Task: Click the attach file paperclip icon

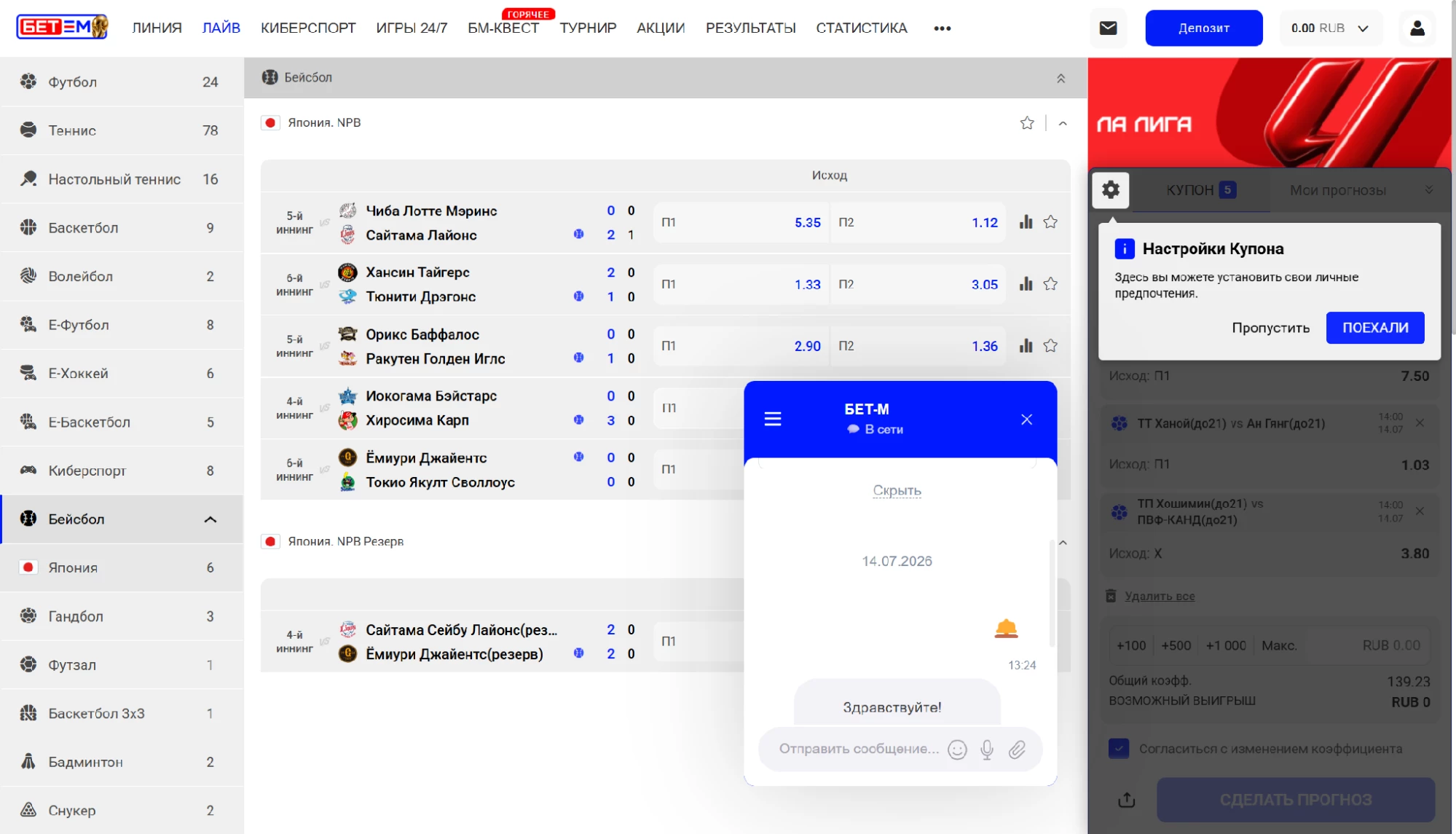Action: click(1017, 749)
